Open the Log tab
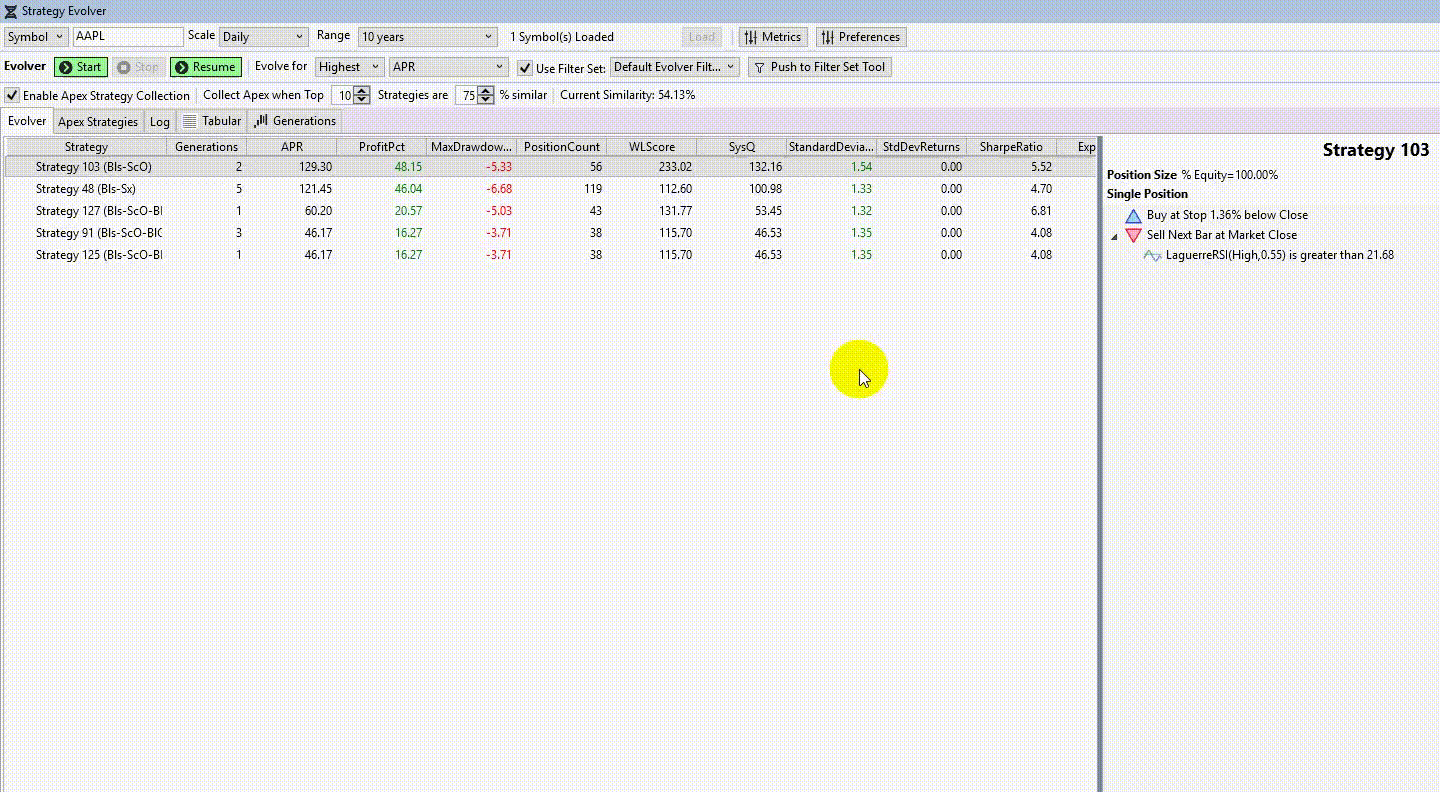1440x792 pixels. pos(159,121)
